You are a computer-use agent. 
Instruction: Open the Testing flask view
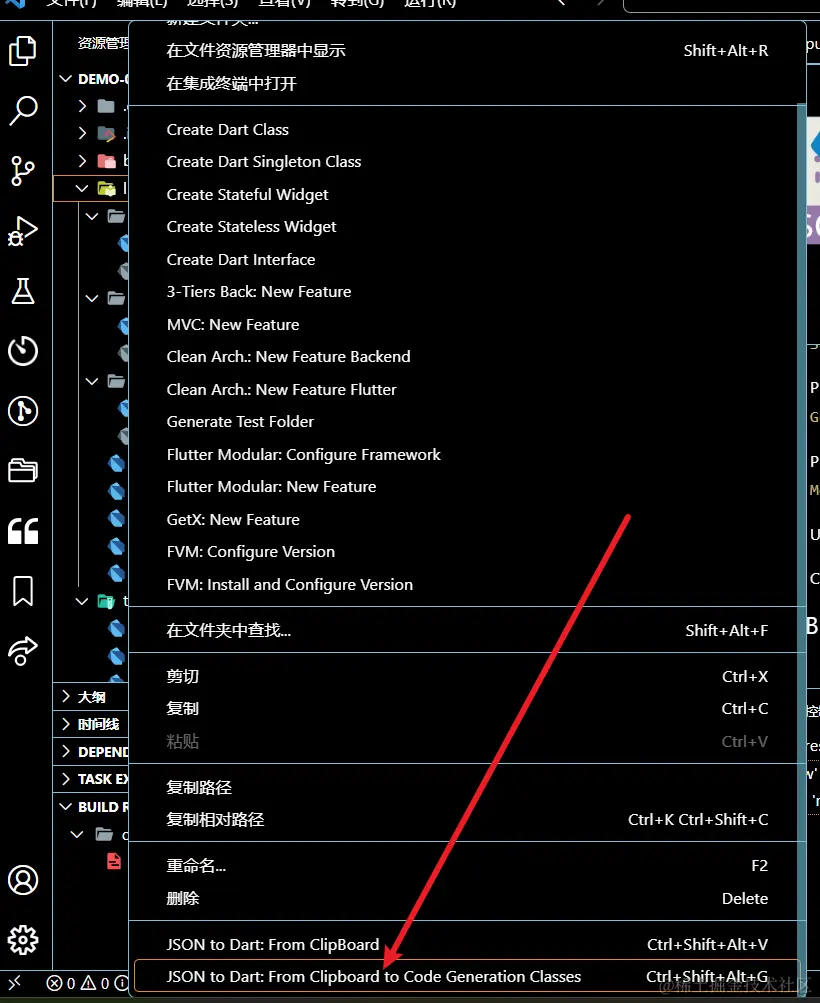tap(23, 291)
